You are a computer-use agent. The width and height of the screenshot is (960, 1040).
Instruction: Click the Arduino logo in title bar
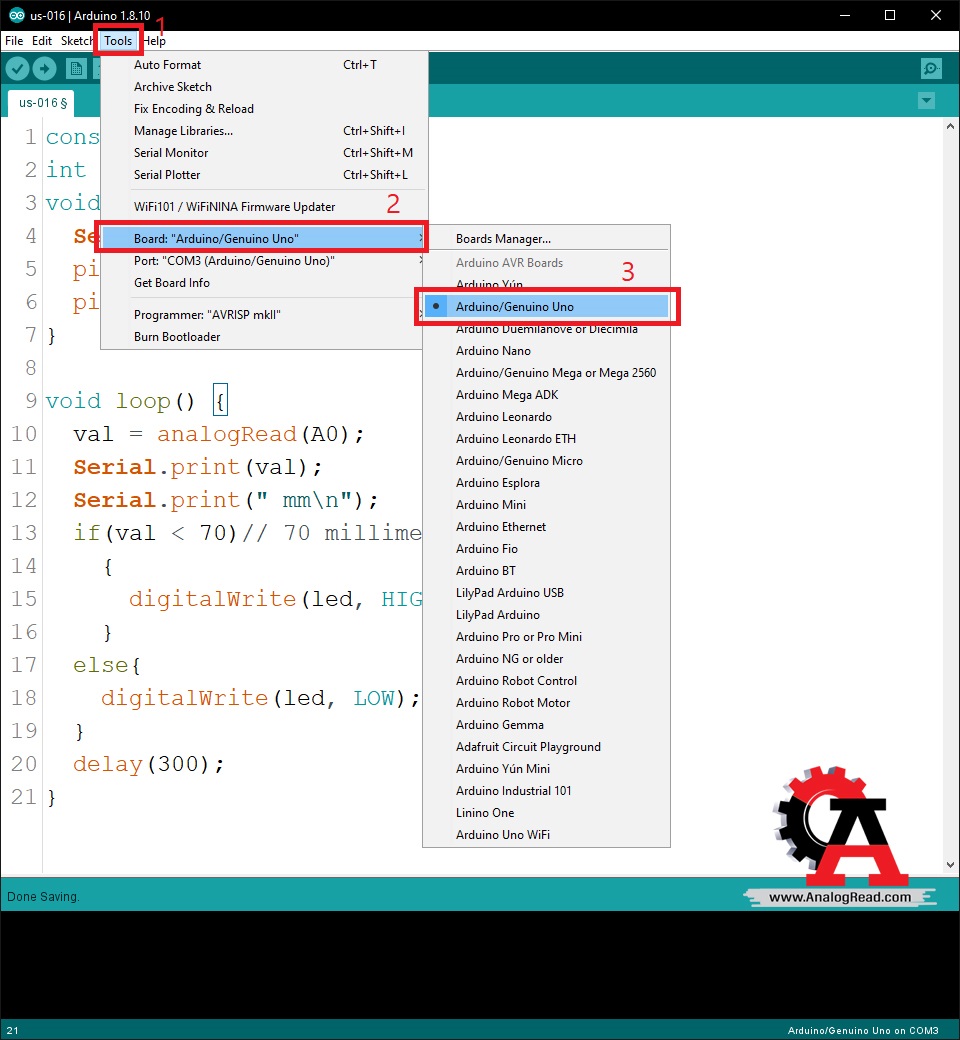tap(17, 15)
